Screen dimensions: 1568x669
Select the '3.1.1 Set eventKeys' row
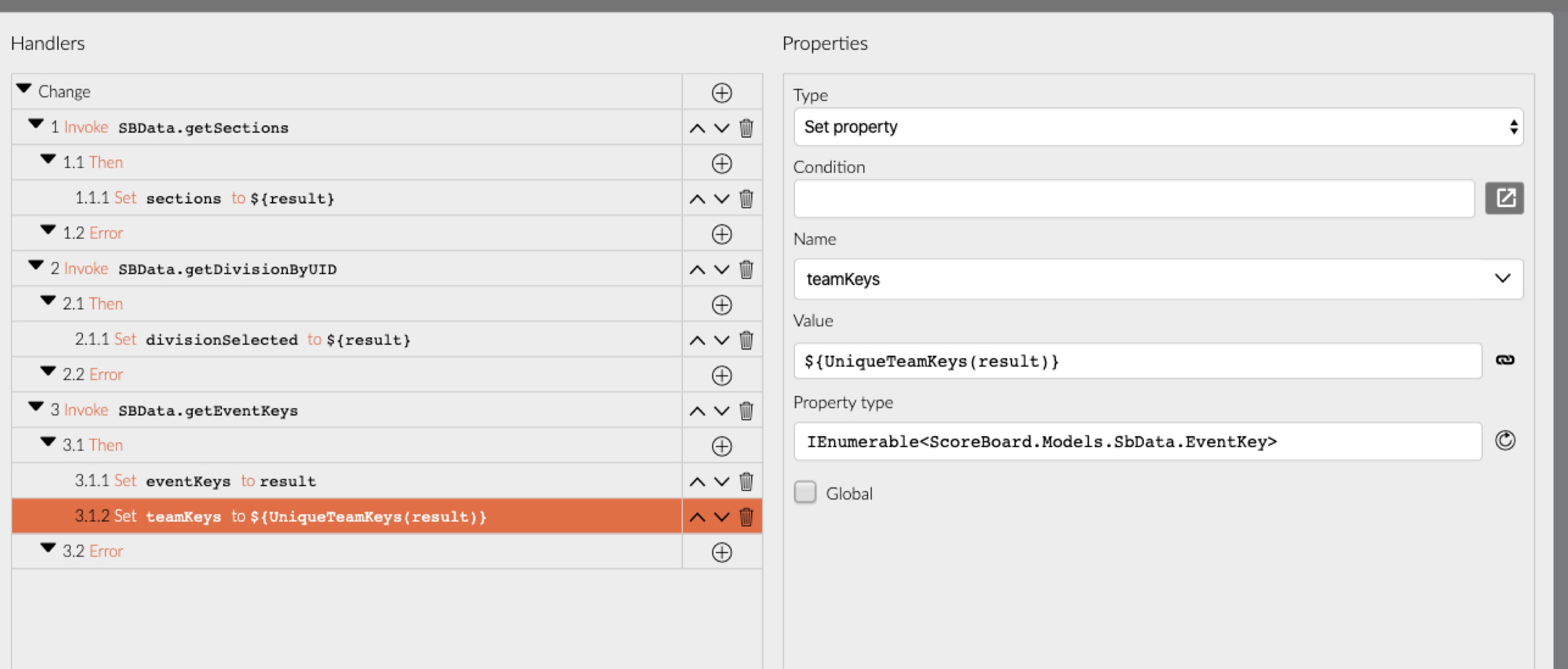(346, 481)
